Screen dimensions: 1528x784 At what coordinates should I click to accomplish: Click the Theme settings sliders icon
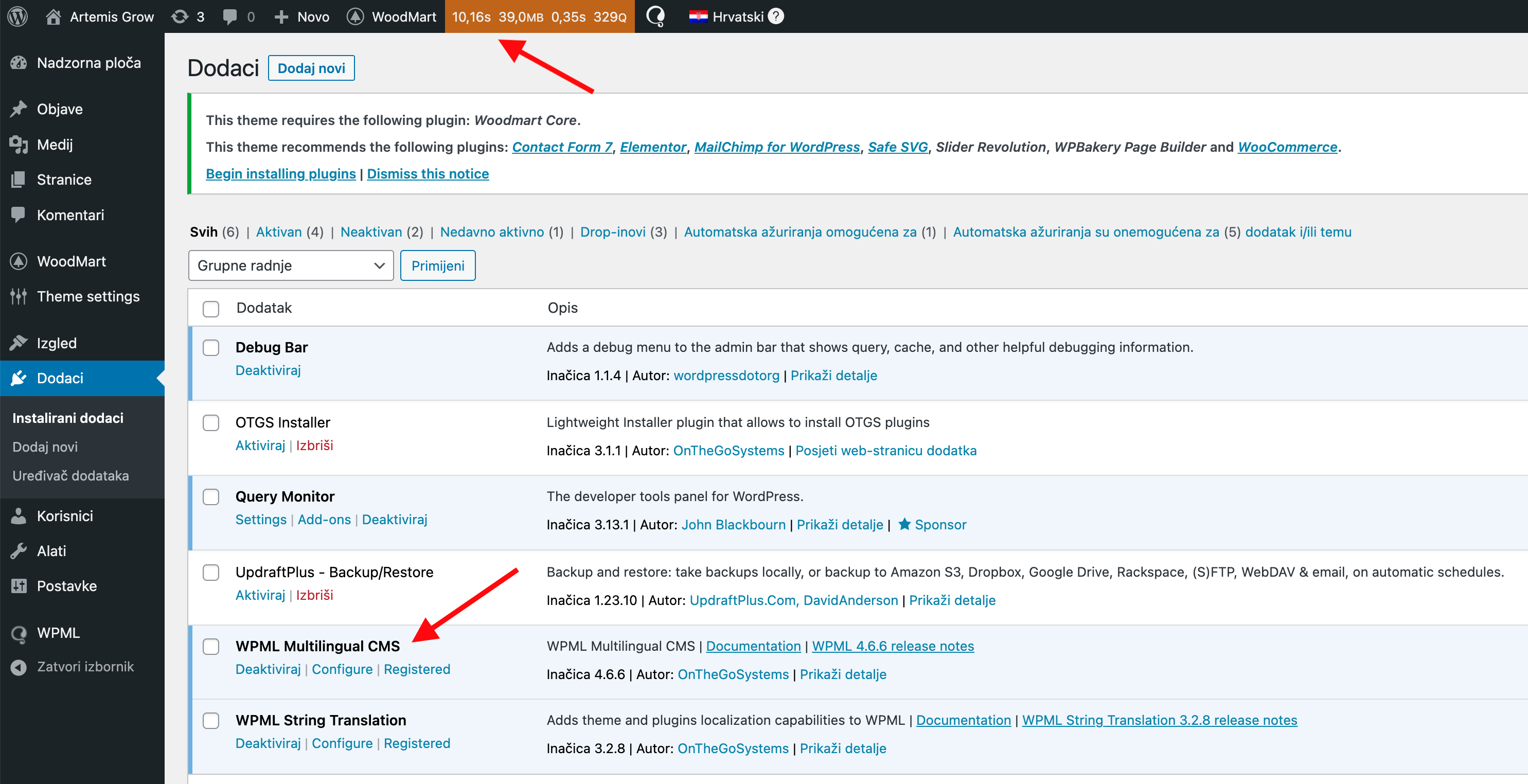click(19, 296)
